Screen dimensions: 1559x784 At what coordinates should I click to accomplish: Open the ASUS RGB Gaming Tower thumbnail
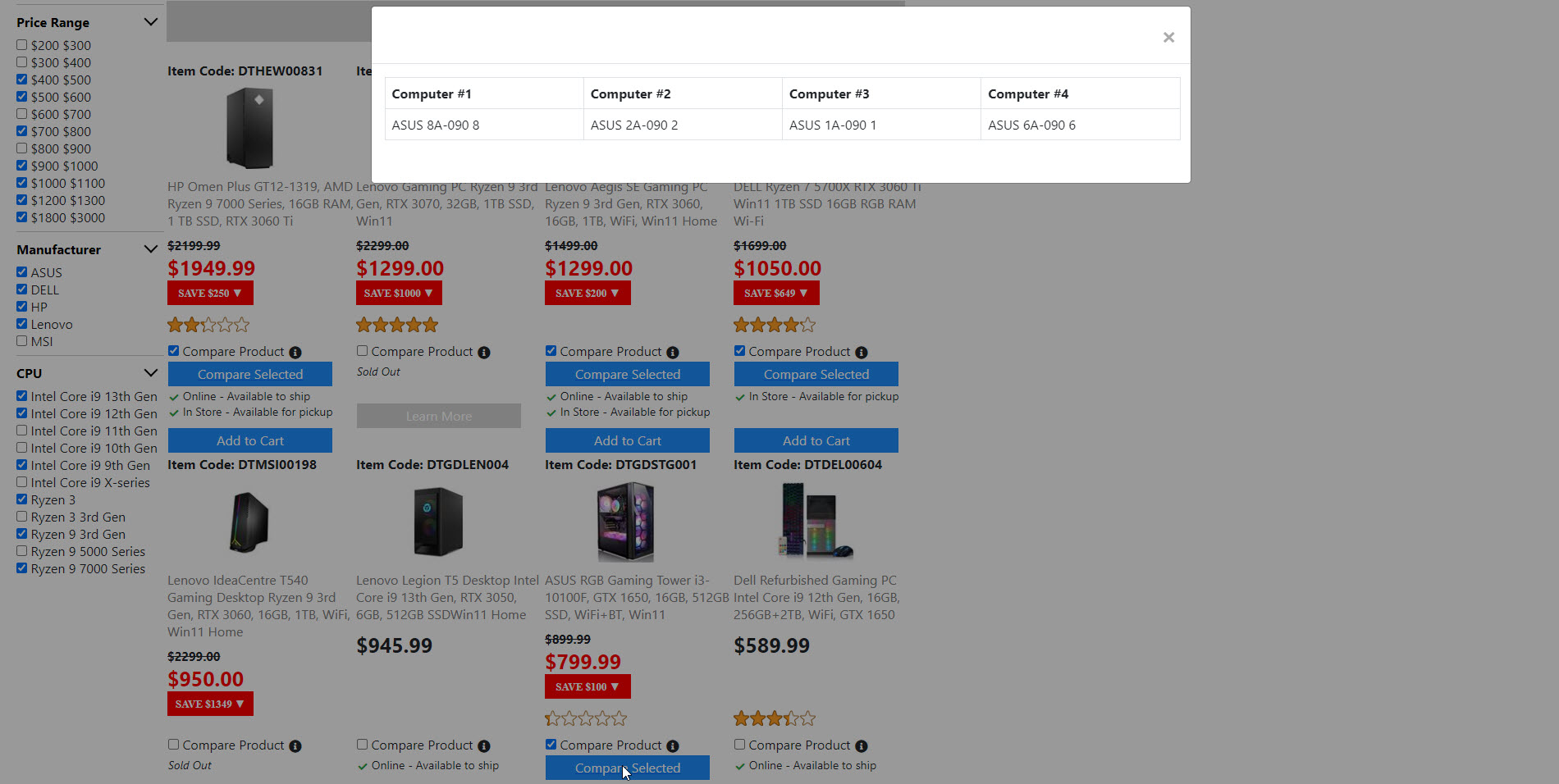tap(625, 522)
